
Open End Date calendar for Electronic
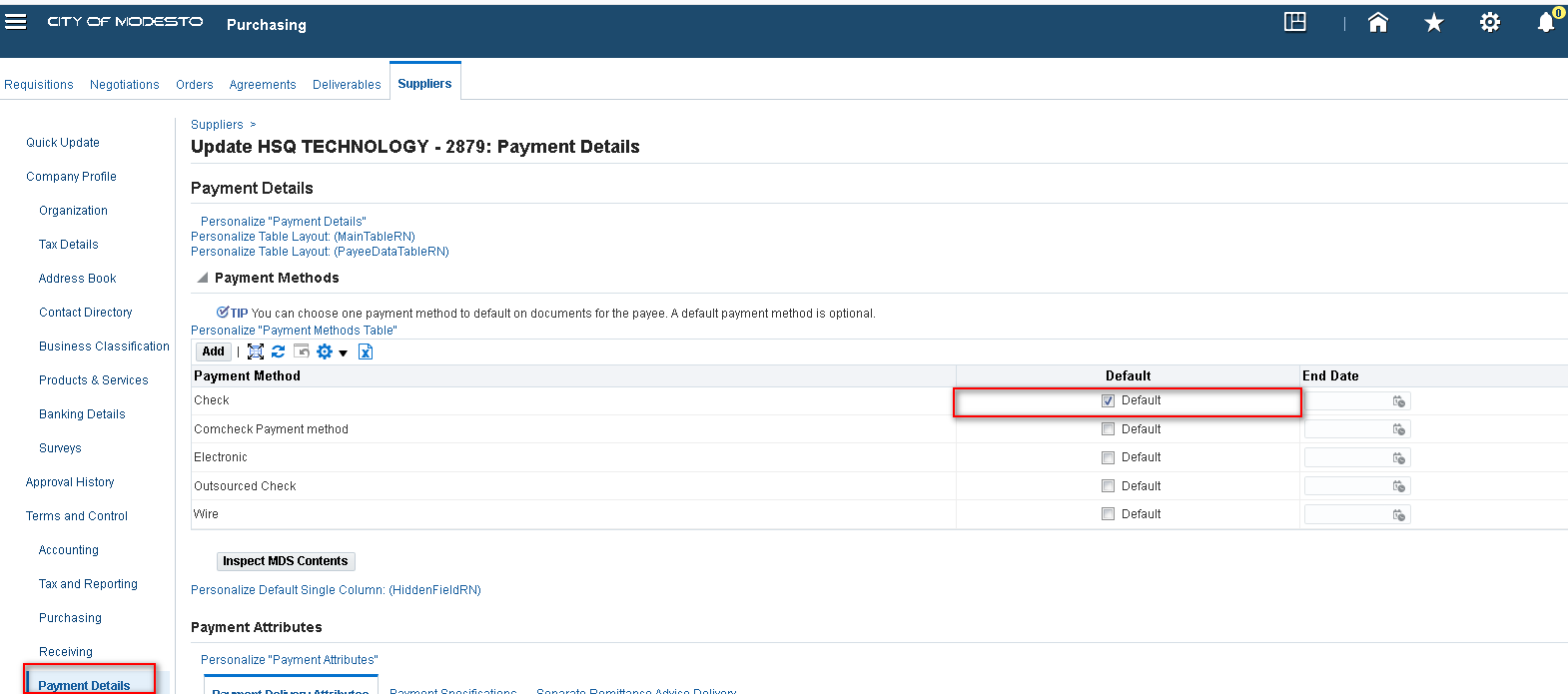coord(1399,458)
